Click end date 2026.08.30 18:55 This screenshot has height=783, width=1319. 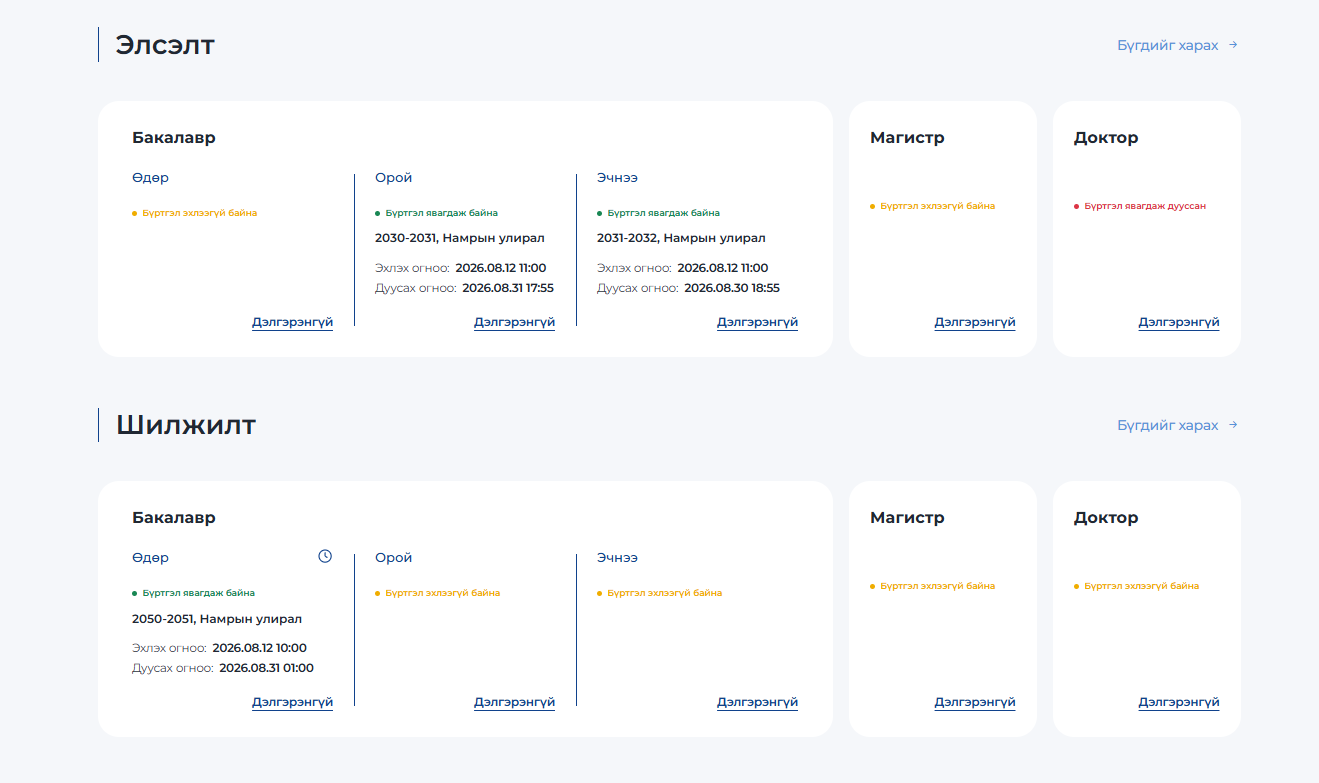pyautogui.click(x=732, y=288)
